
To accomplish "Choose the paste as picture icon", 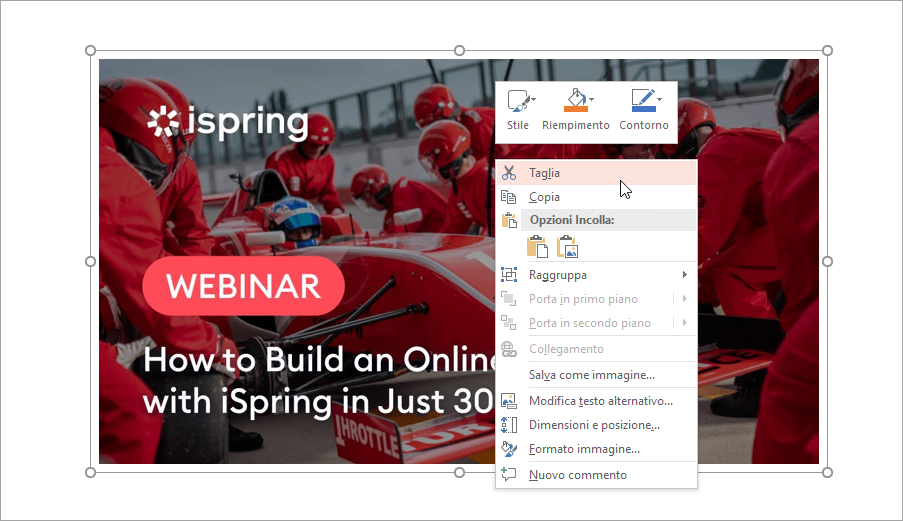I will (568, 246).
